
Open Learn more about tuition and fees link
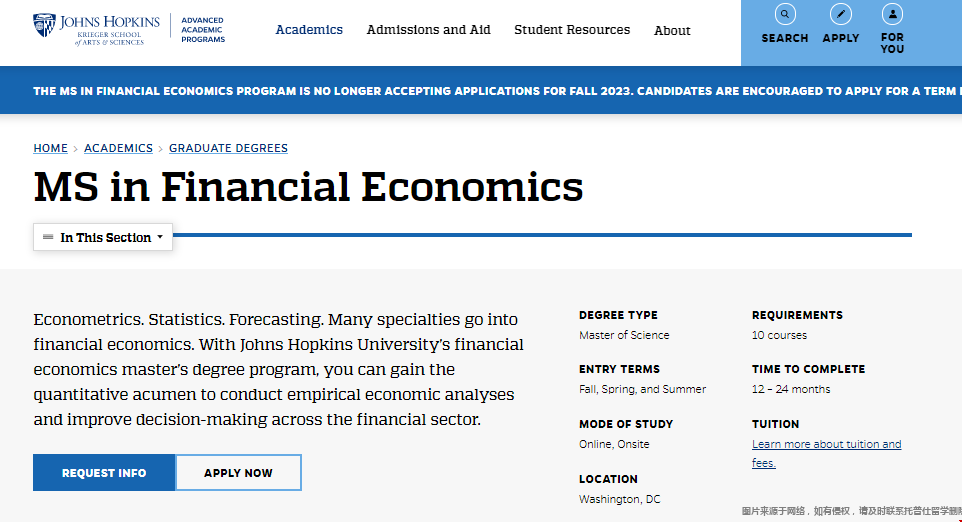tap(826, 453)
